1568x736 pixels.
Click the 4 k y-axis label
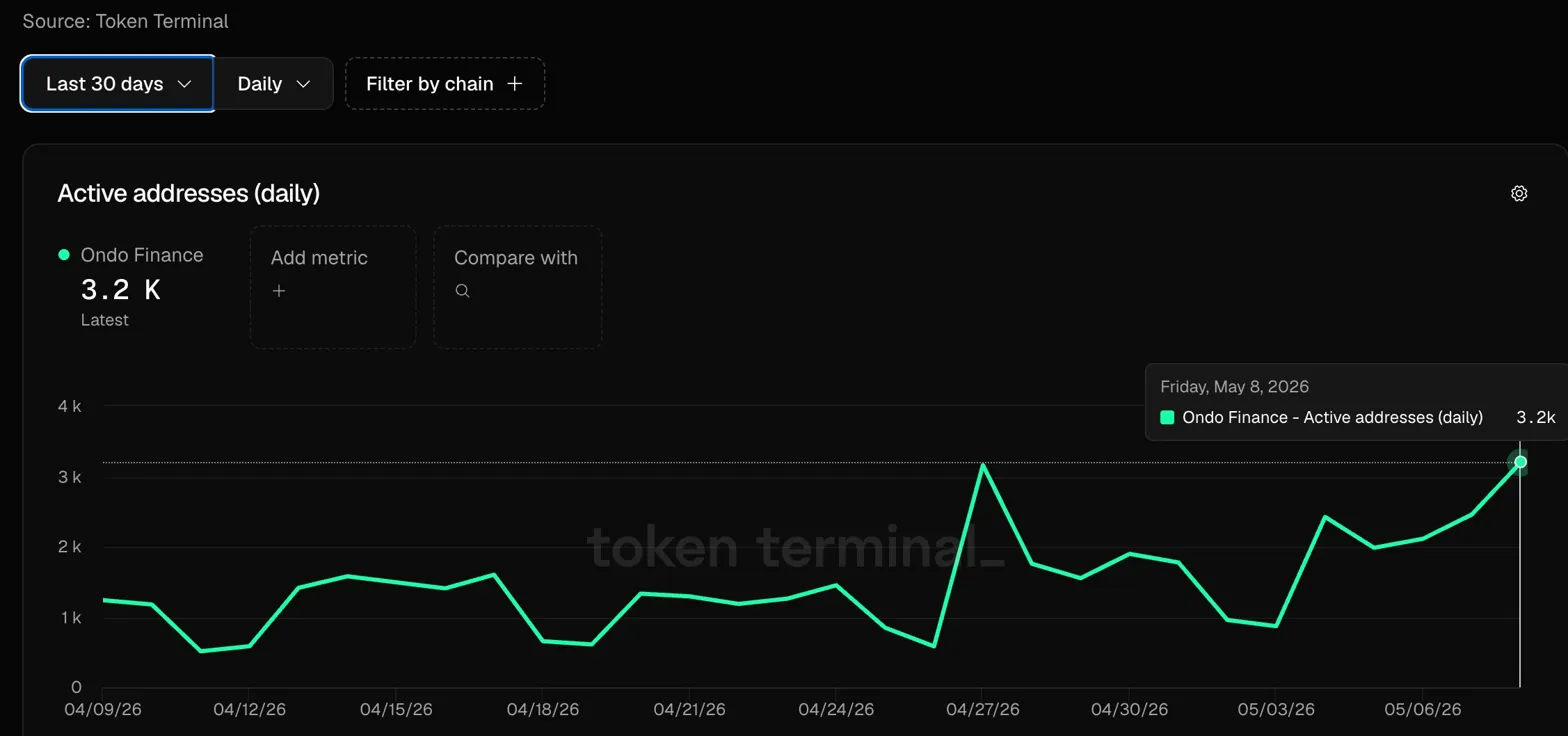[70, 406]
